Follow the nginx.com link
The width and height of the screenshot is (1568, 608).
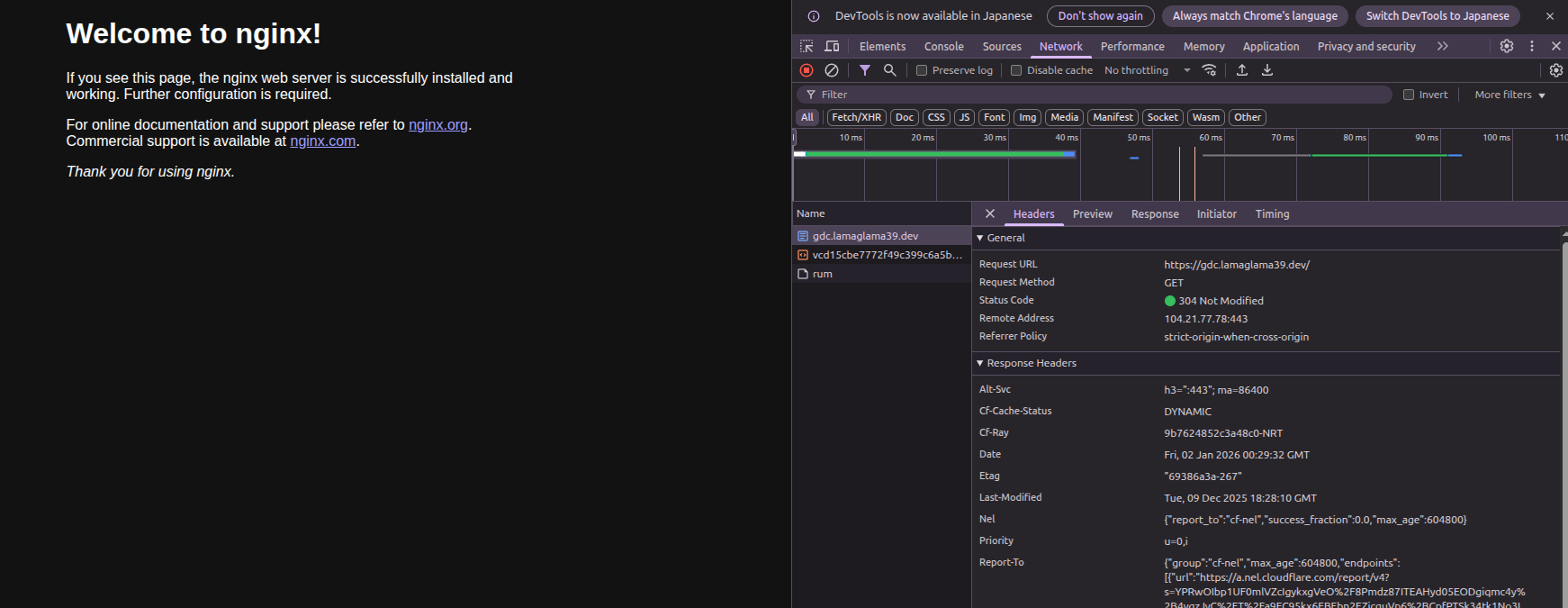click(323, 141)
